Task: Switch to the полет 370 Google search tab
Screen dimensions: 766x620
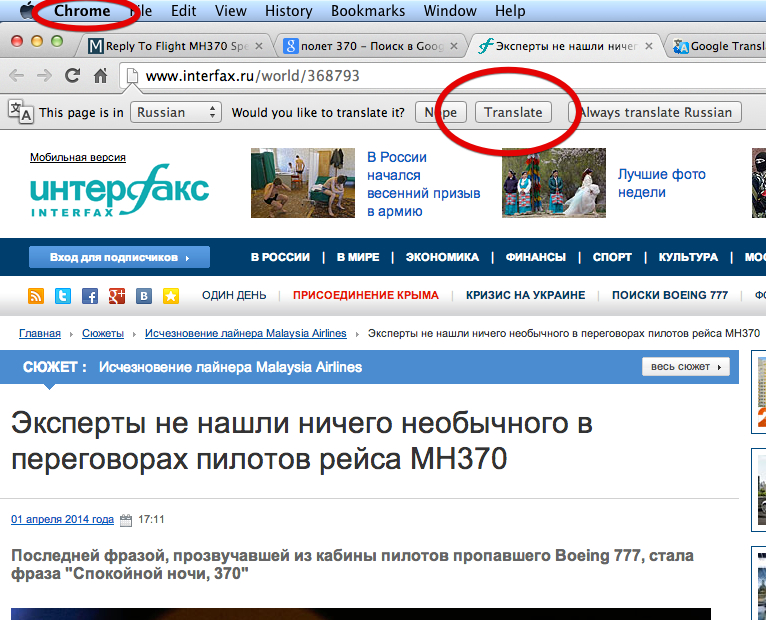Action: (369, 46)
